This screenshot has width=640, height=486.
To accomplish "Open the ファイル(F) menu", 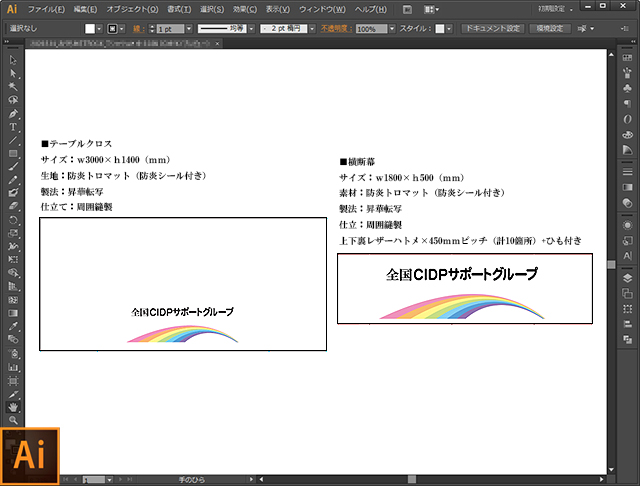I will [x=46, y=9].
